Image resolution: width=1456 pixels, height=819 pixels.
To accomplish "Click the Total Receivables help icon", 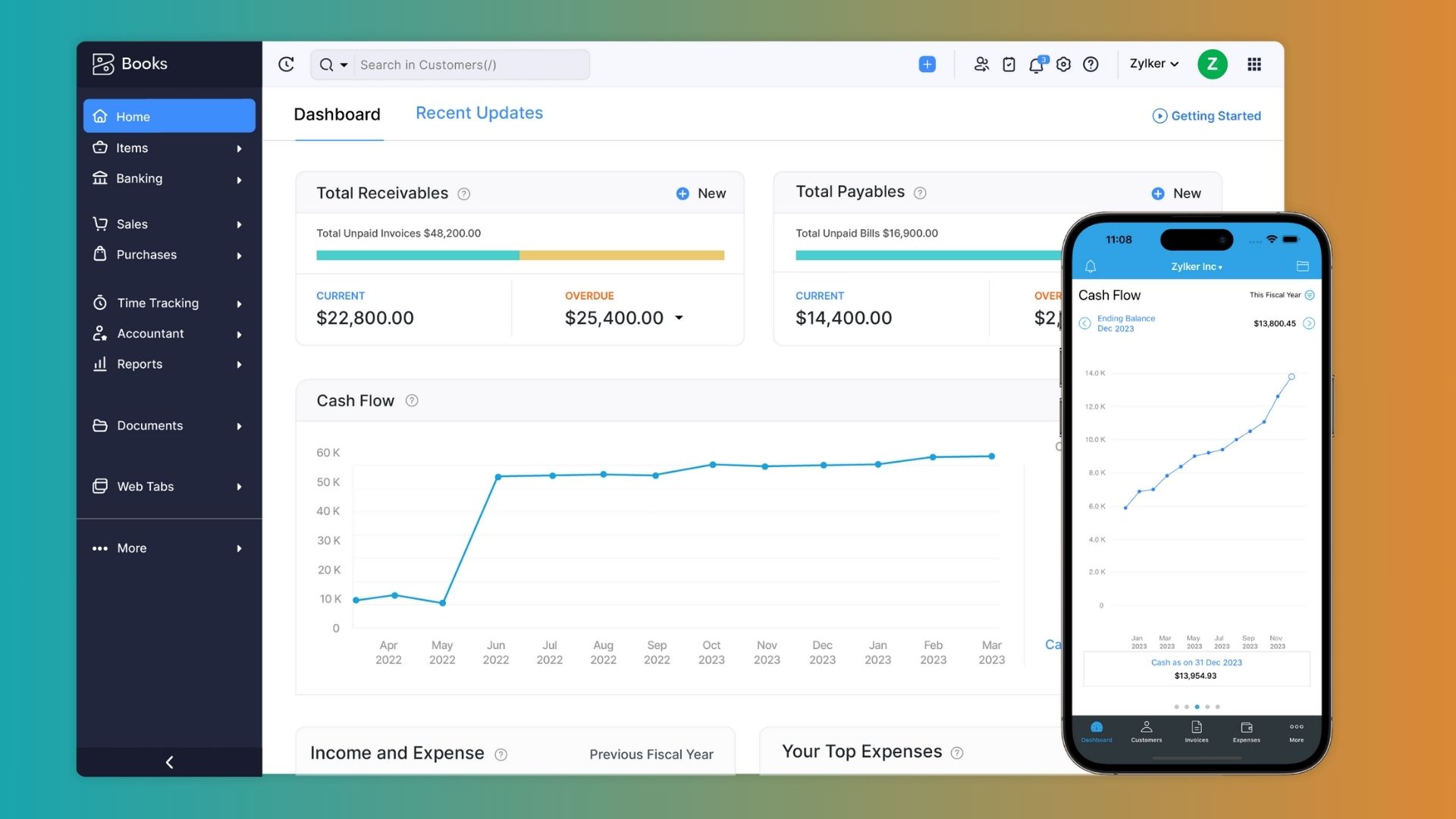I will pos(464,193).
